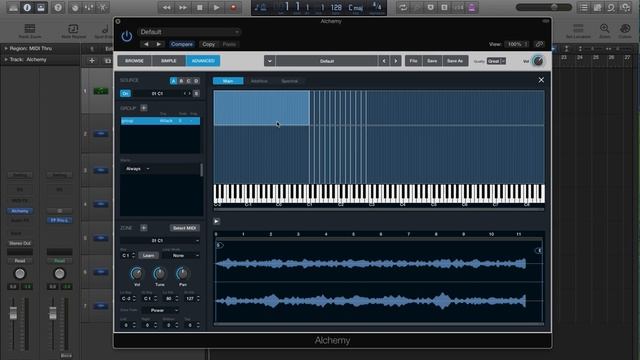Adjust the zone Vol knob
640x360 pixels.
pyautogui.click(x=137, y=273)
